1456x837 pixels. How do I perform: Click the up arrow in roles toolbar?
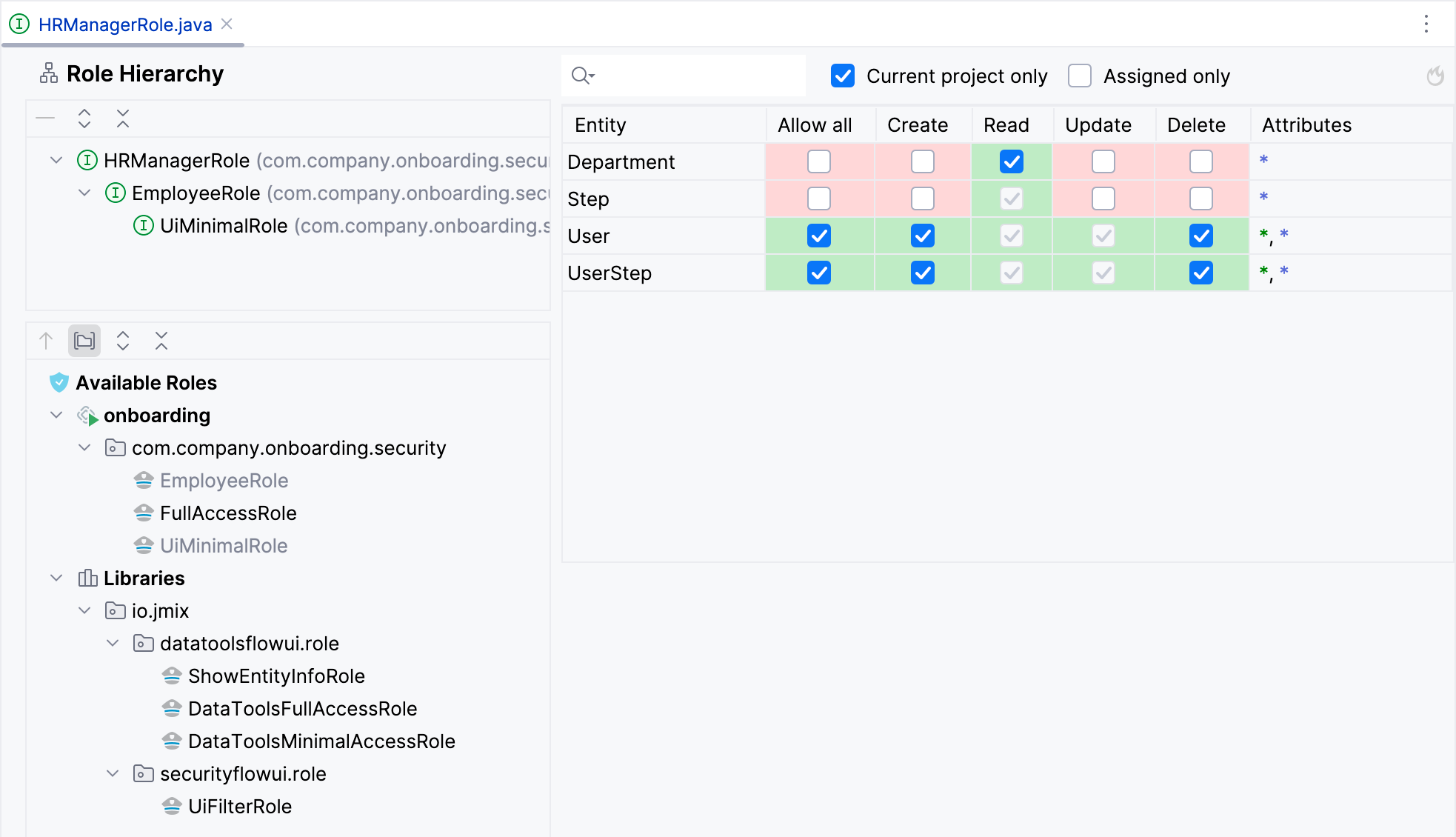[46, 341]
